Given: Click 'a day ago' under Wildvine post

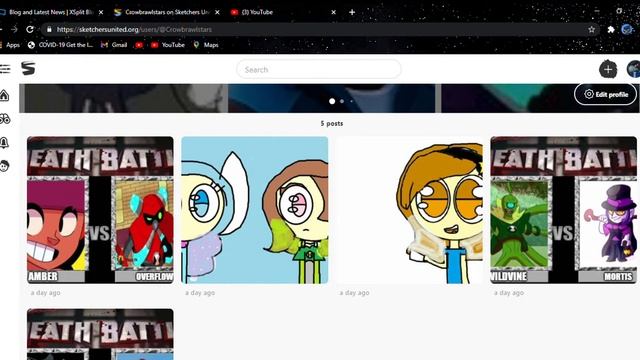Looking at the screenshot, I should point(509,293).
